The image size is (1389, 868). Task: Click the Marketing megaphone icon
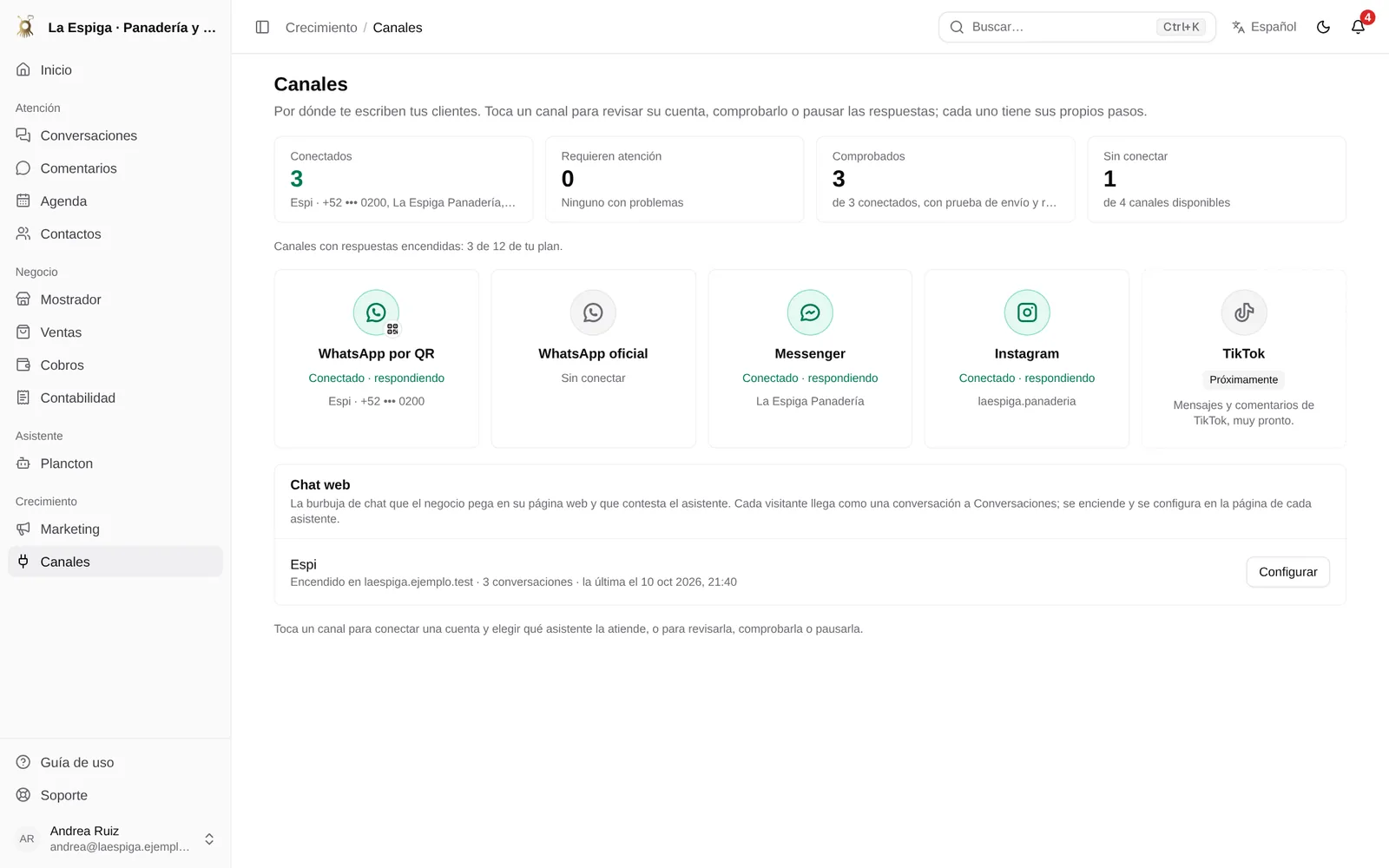[23, 529]
